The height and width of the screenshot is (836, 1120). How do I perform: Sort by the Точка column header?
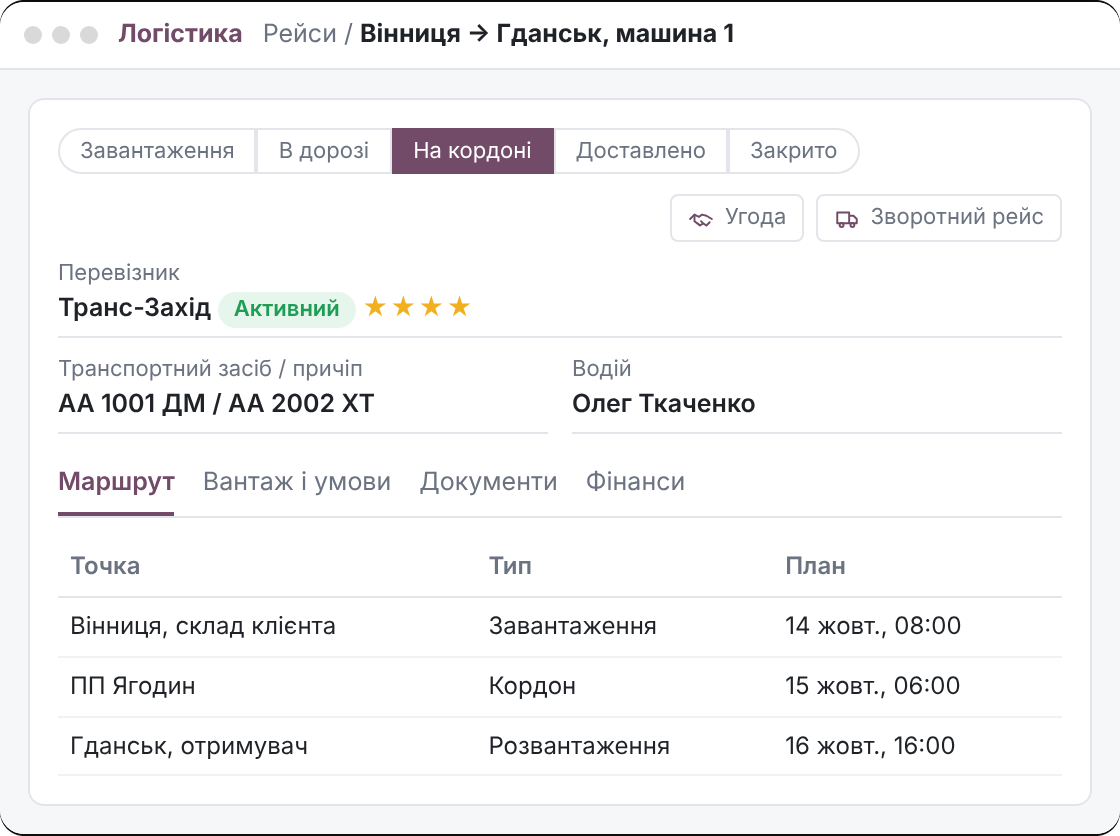pyautogui.click(x=105, y=566)
